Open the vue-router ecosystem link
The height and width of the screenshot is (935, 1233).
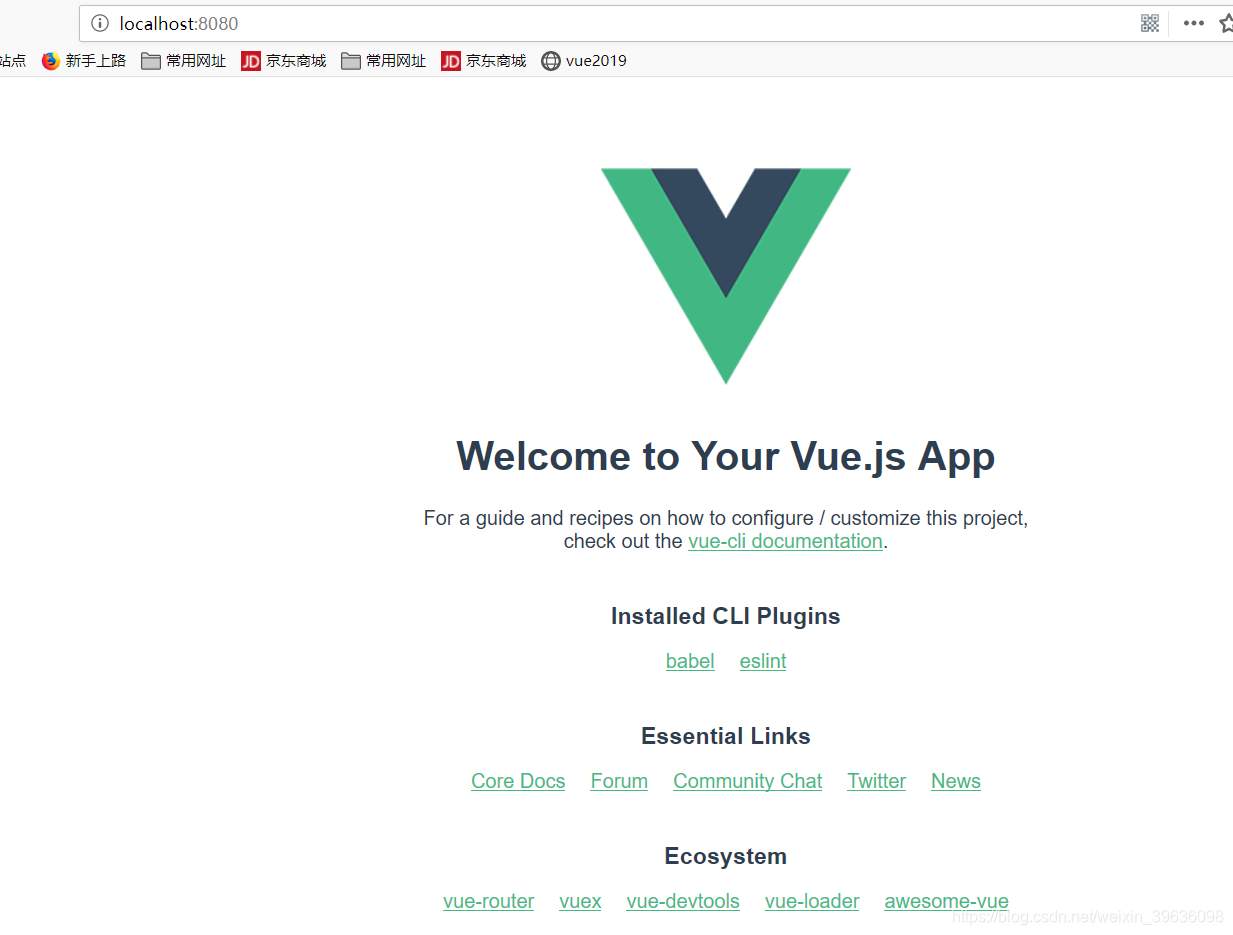coord(489,901)
